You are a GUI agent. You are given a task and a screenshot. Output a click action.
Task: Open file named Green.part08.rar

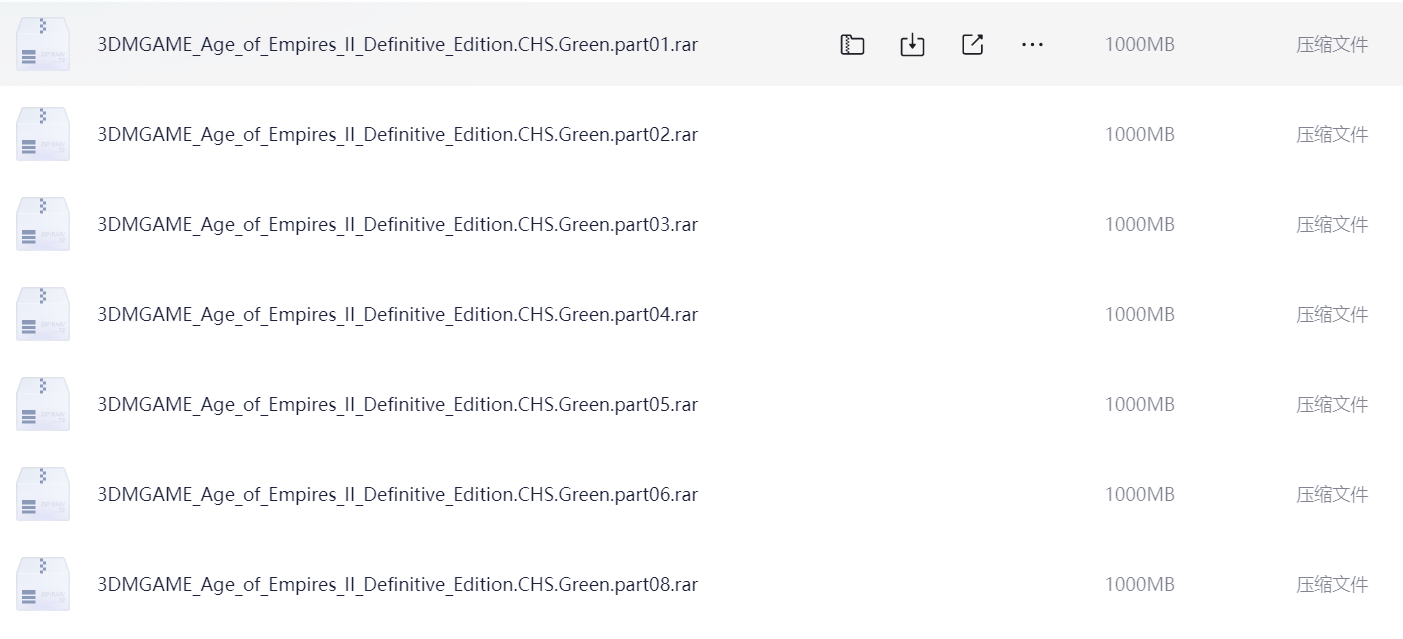(397, 585)
